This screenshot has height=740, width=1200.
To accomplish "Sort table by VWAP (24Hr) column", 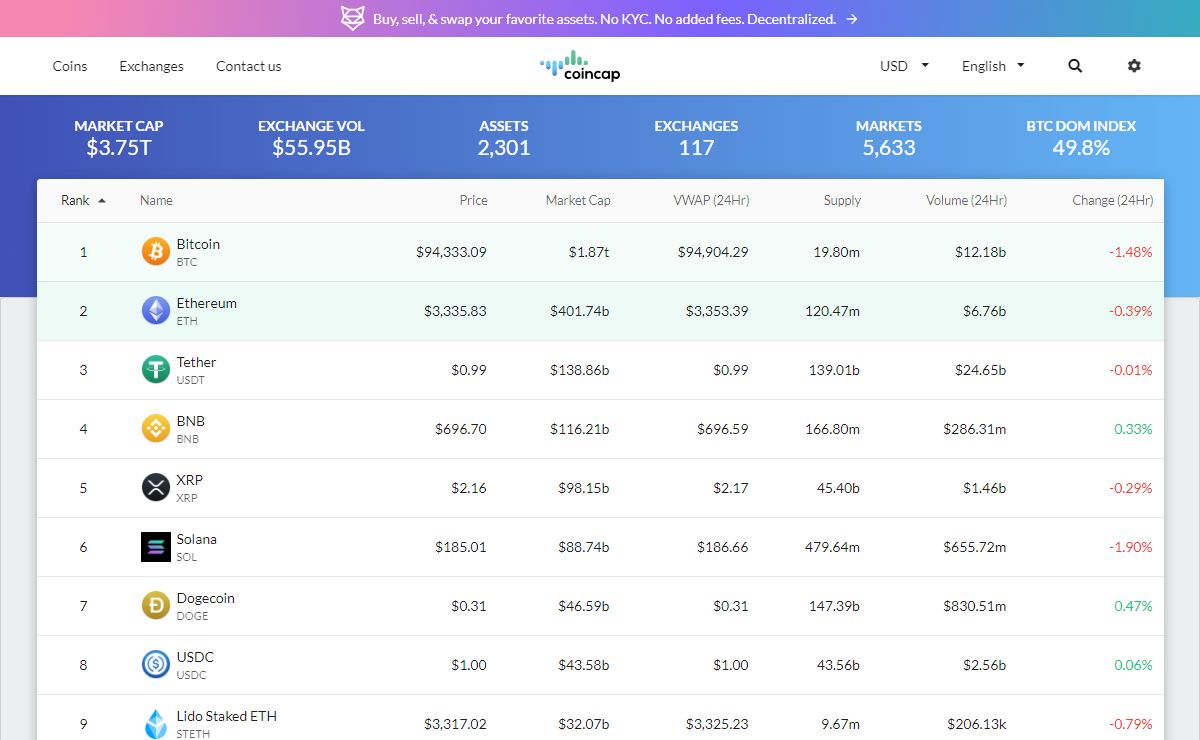I will point(711,200).
